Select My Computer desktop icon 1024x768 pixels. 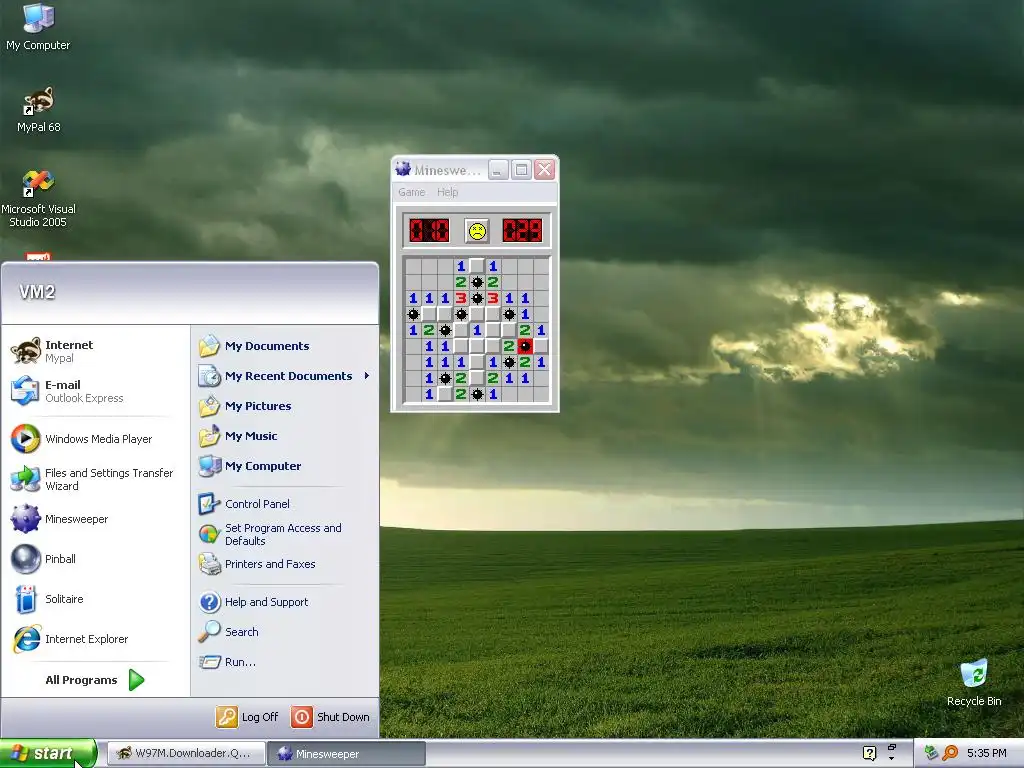[x=38, y=27]
